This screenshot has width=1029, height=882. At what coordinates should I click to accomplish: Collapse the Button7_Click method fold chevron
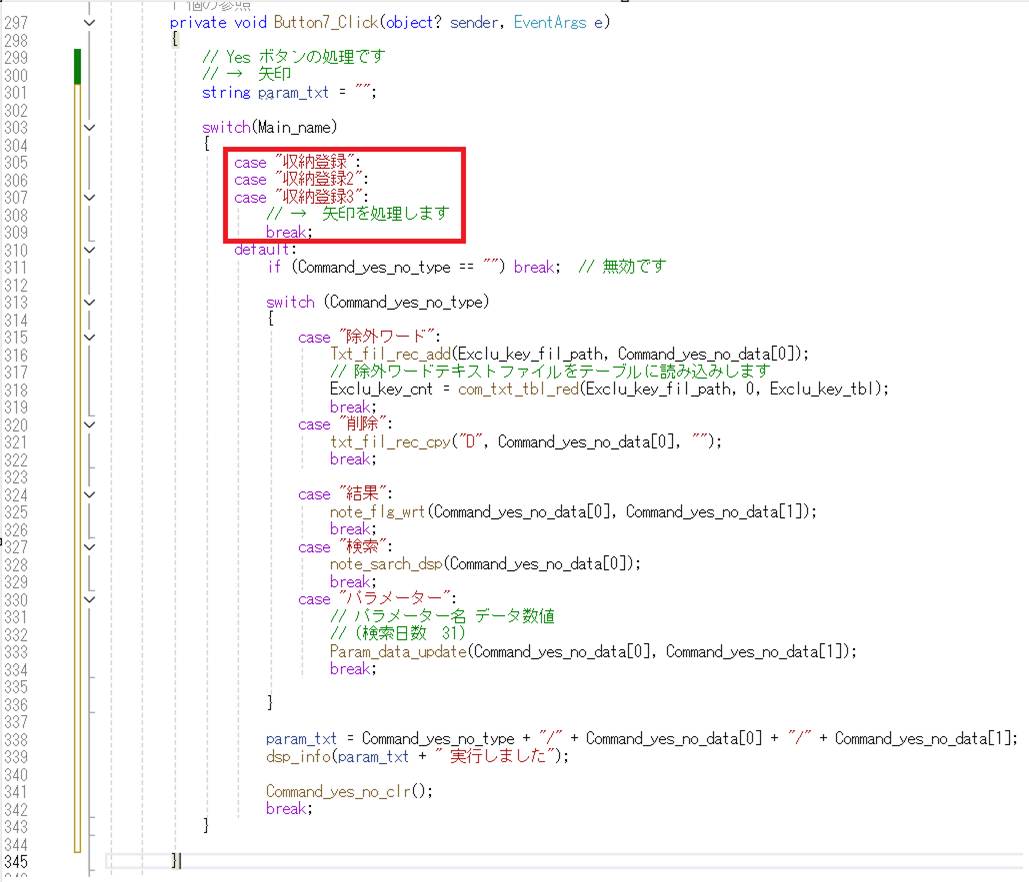tap(90, 22)
